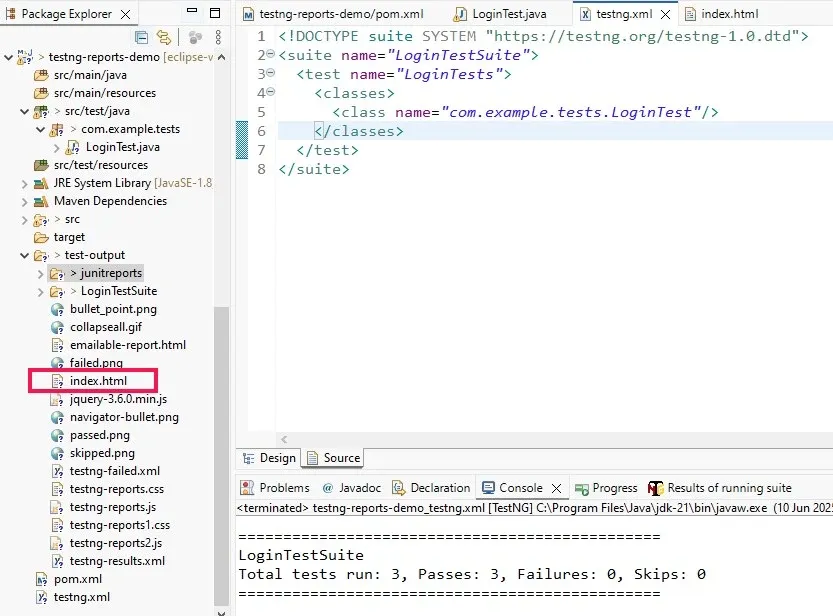
Task: Expand the LoginTestSuite folder
Action: (40, 292)
